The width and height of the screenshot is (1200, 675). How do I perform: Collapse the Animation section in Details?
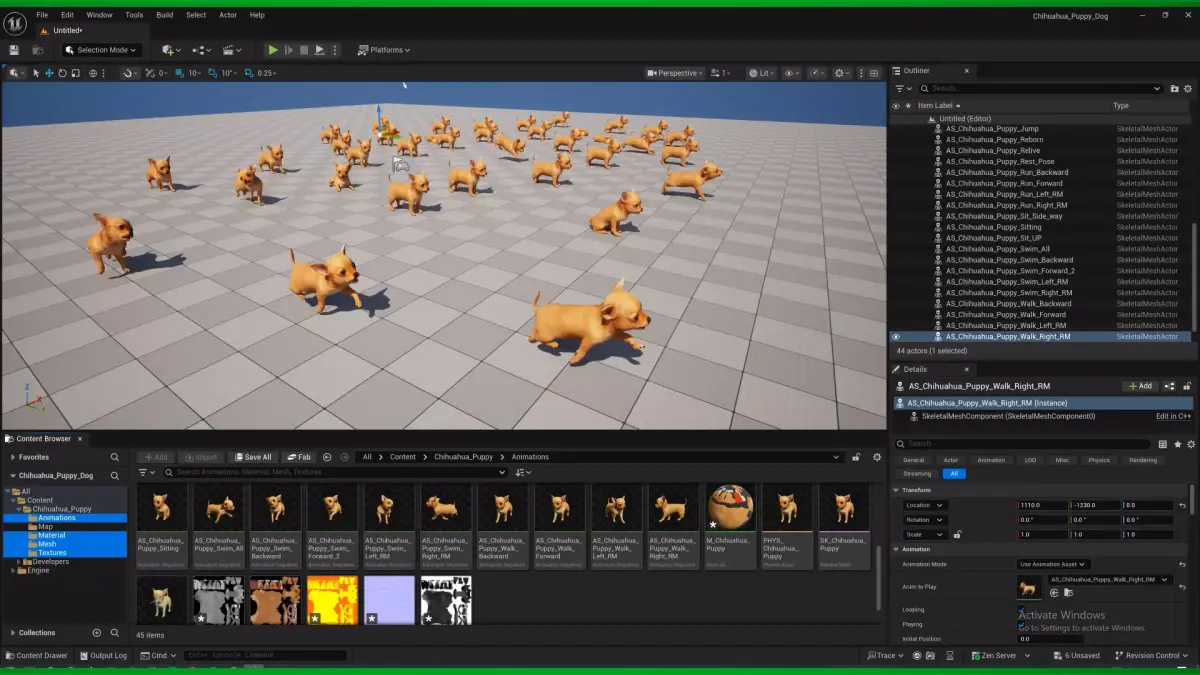(x=896, y=549)
